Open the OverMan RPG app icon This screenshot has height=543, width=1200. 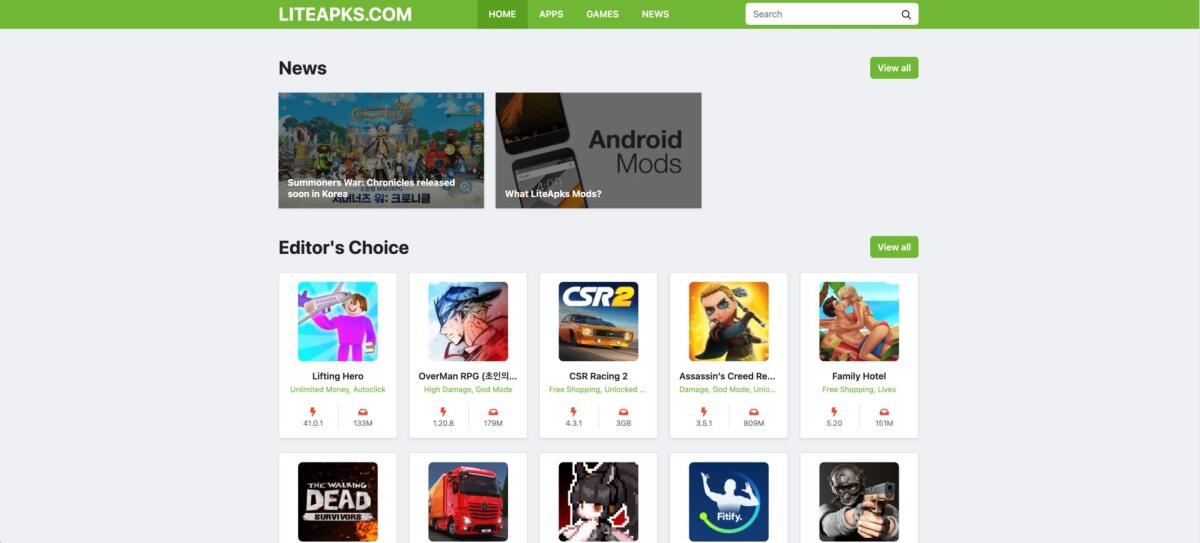click(468, 321)
